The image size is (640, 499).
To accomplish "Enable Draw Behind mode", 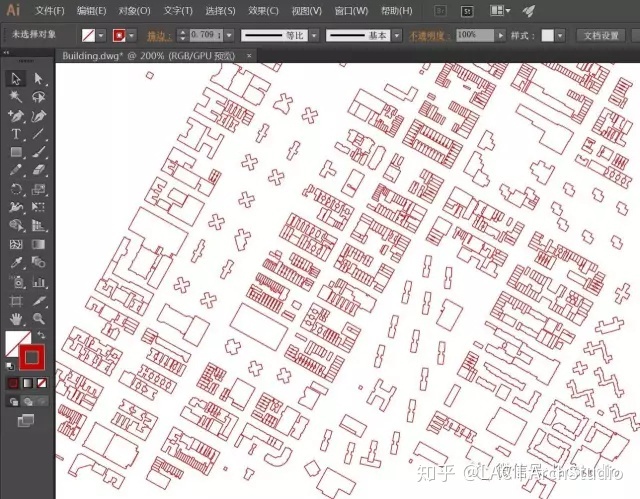I will click(28, 402).
